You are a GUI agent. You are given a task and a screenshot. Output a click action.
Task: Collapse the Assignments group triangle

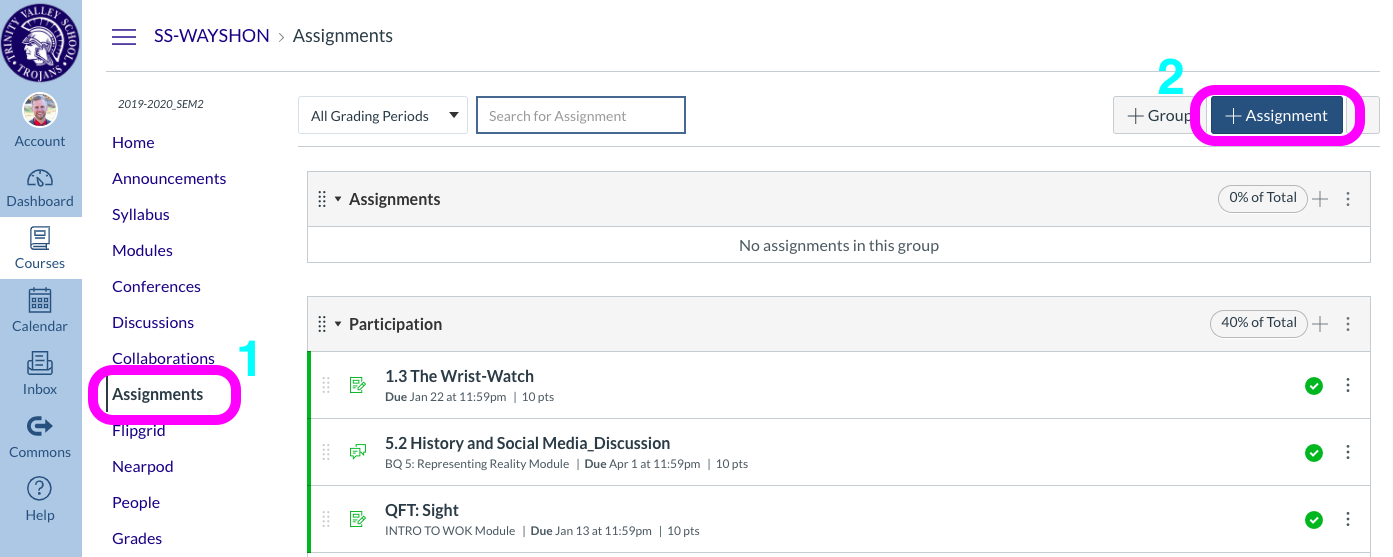click(338, 200)
